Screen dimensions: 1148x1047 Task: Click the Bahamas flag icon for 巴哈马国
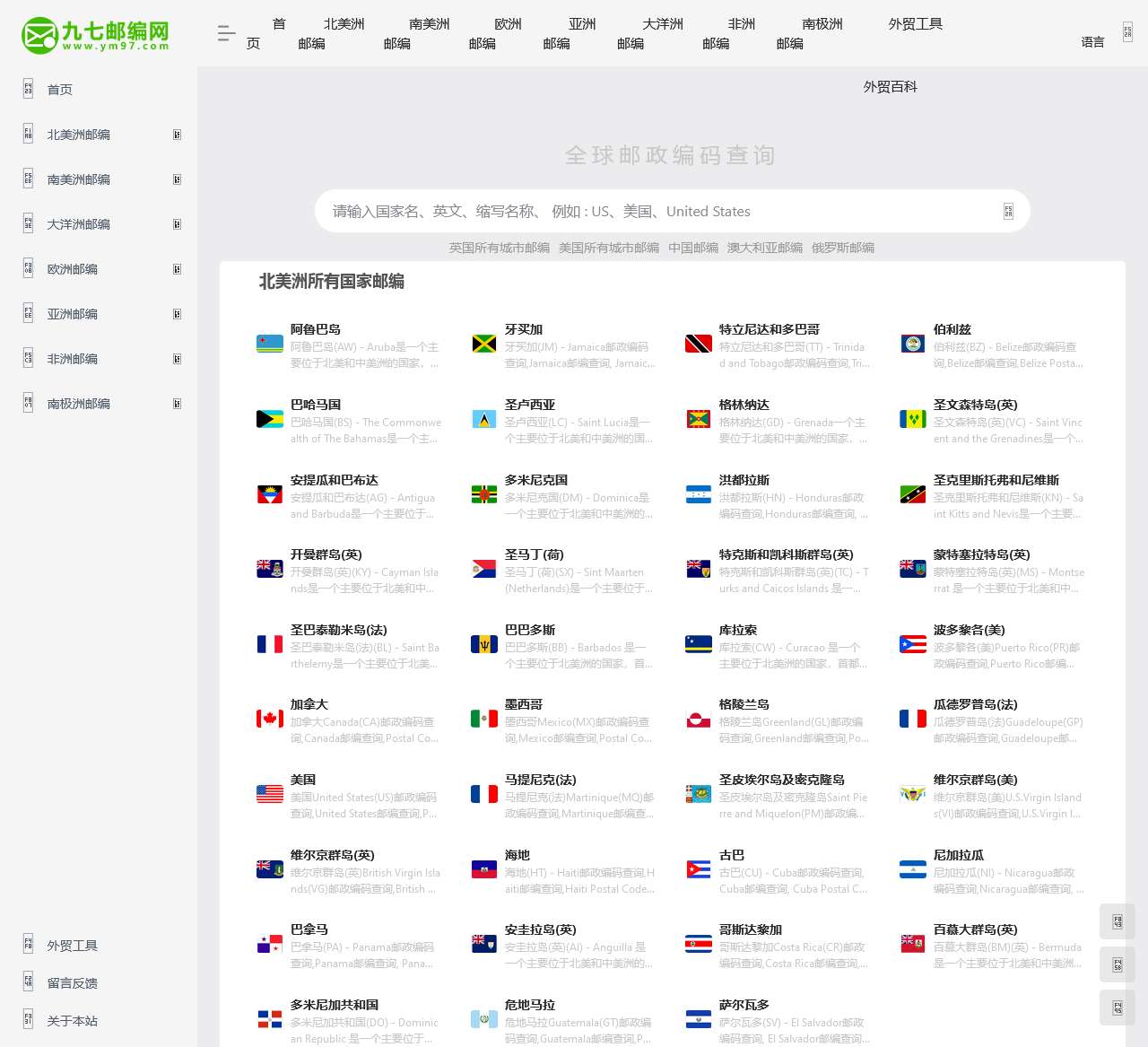(270, 419)
